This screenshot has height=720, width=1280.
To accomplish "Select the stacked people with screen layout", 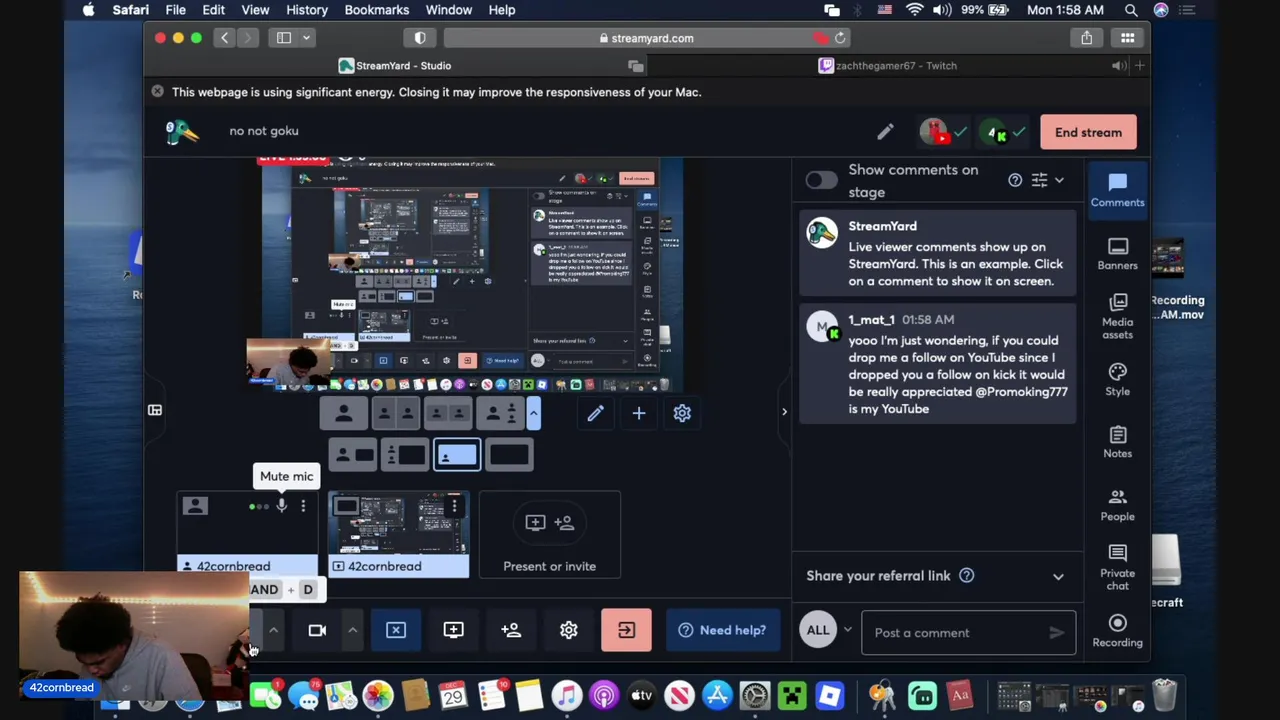I will pyautogui.click(x=405, y=456).
